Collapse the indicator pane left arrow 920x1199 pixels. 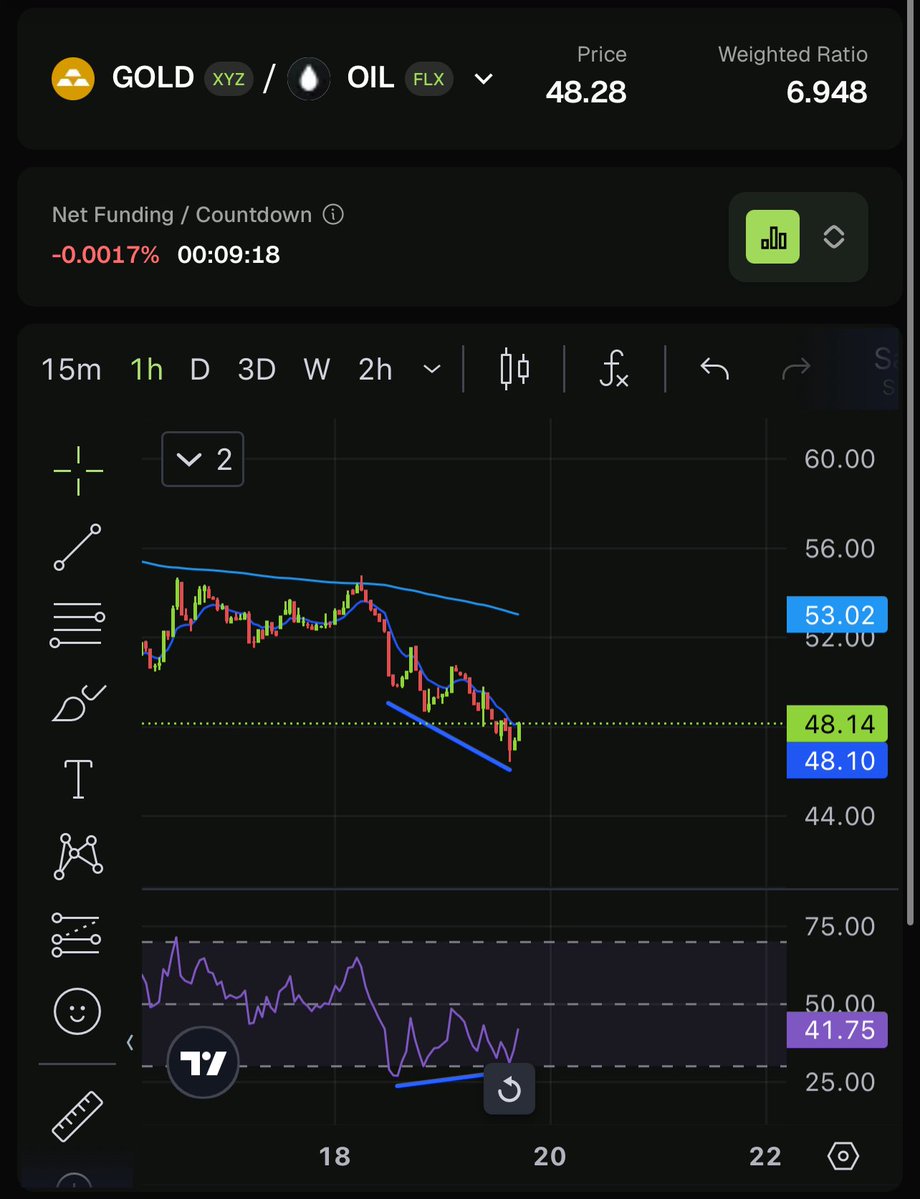click(x=130, y=1042)
